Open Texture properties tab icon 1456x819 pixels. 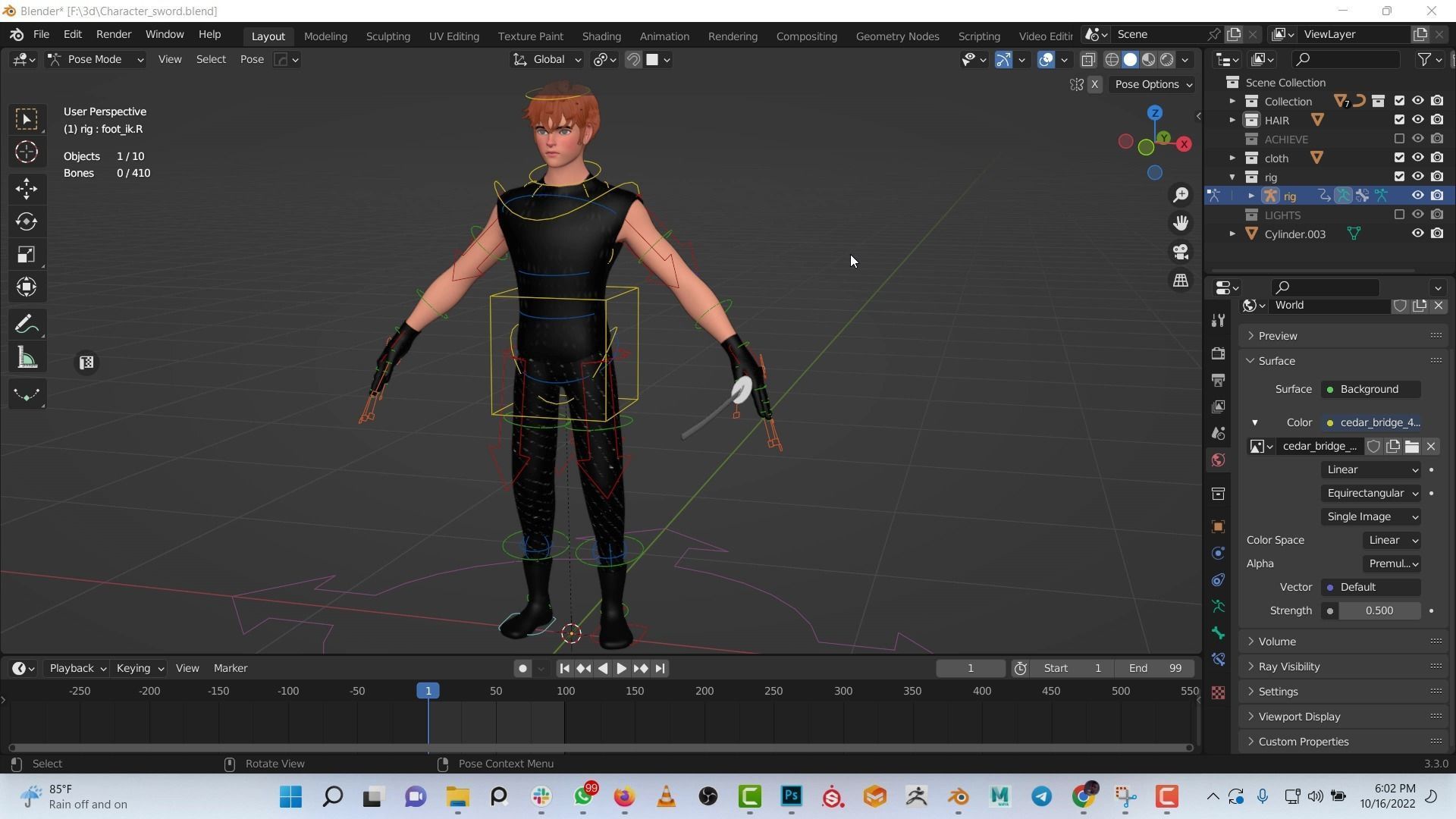click(x=1218, y=693)
